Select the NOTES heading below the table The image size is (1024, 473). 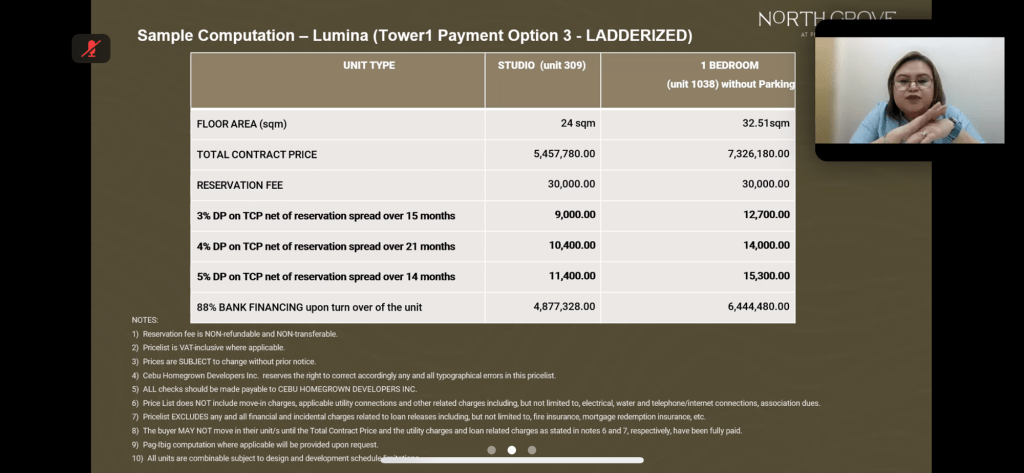[145, 320]
